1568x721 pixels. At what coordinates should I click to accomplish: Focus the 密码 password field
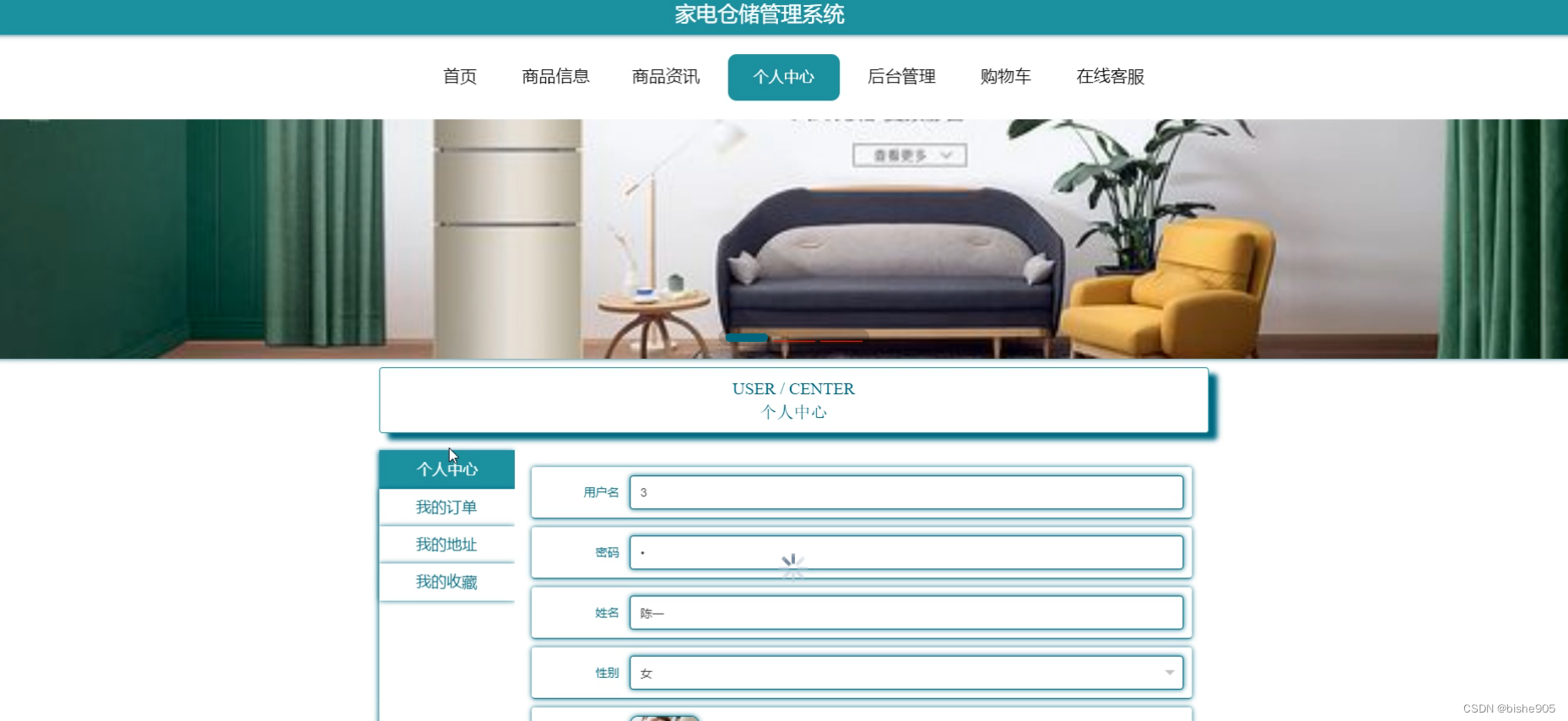[906, 552]
